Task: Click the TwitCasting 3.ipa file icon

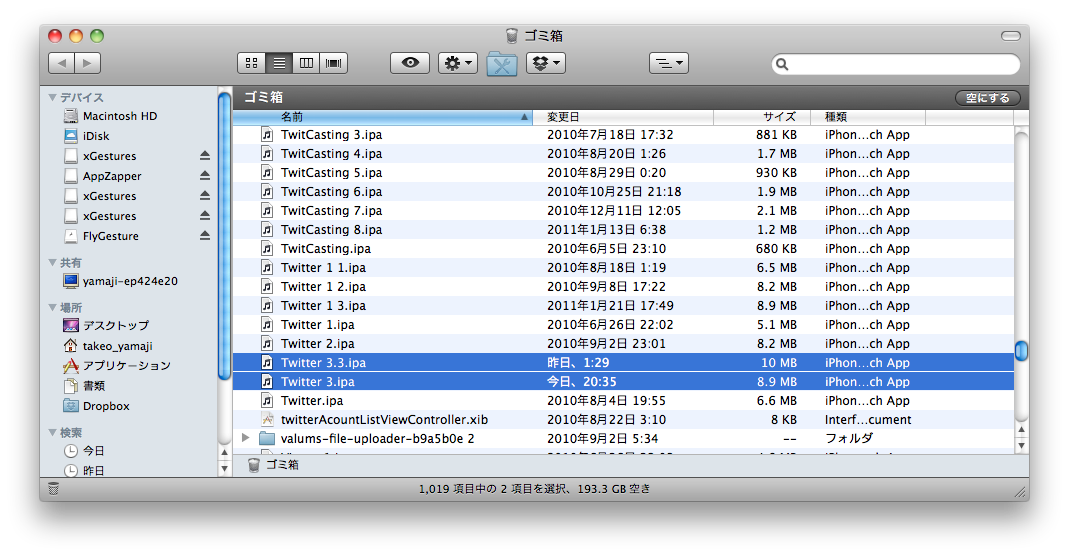Action: (267, 135)
